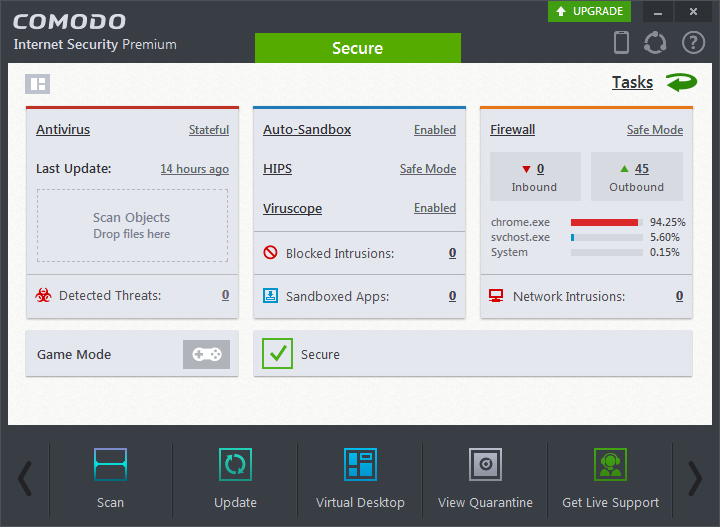Open the Antivirus settings link
720x527 pixels.
pos(63,129)
